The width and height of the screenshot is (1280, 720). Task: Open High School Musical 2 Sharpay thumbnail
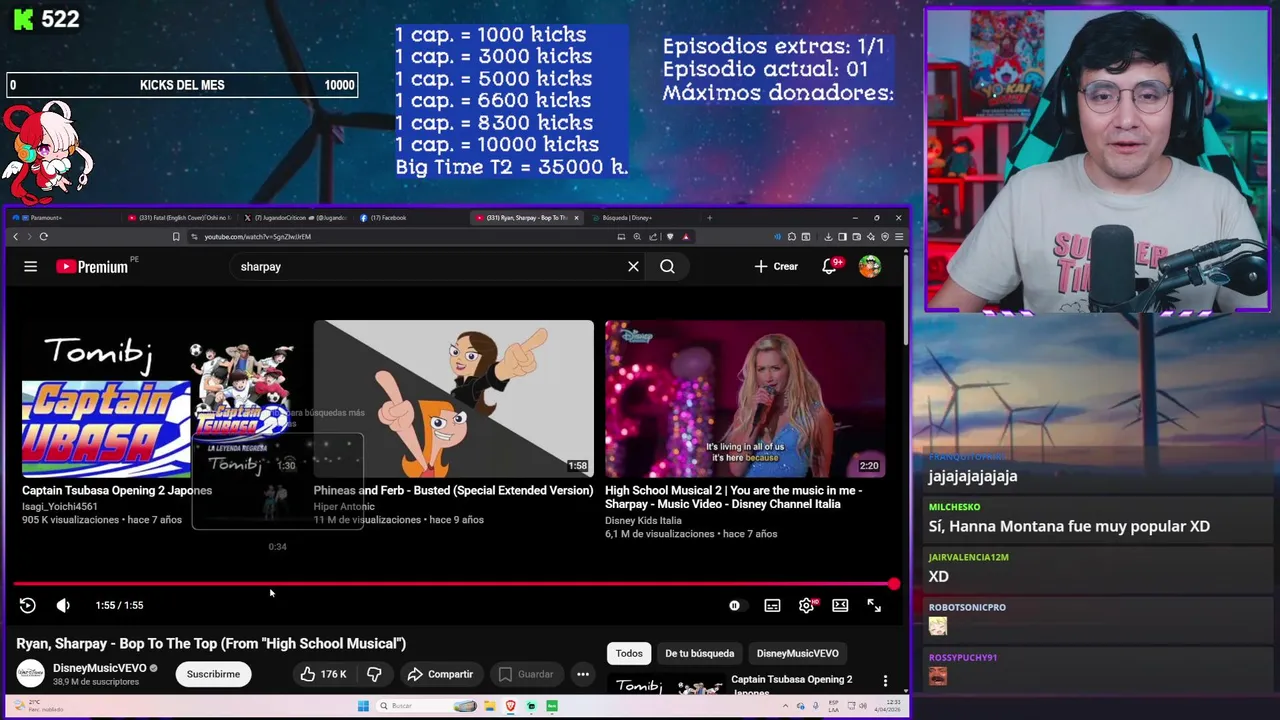pos(745,400)
